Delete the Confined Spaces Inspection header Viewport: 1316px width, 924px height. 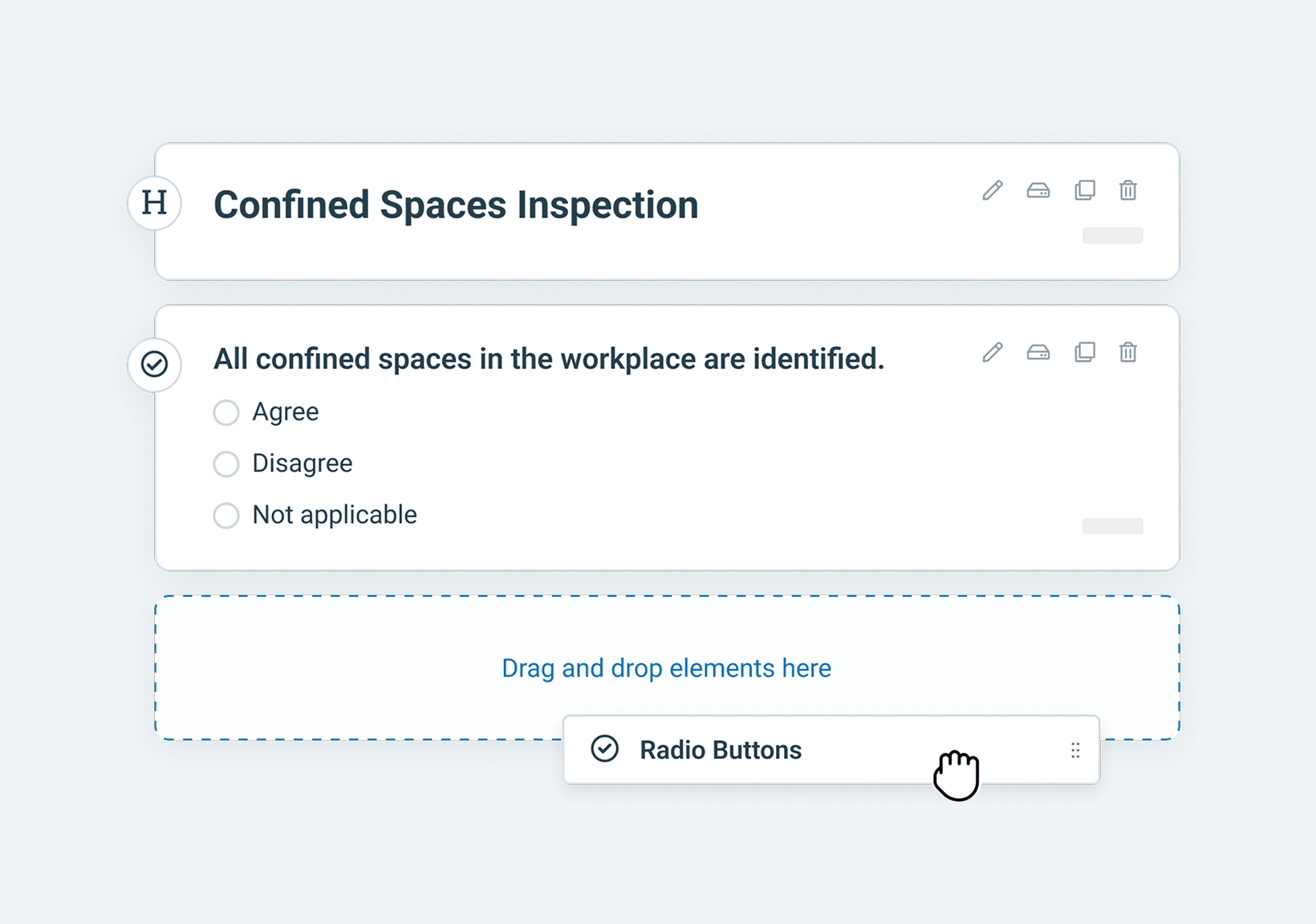[1128, 190]
